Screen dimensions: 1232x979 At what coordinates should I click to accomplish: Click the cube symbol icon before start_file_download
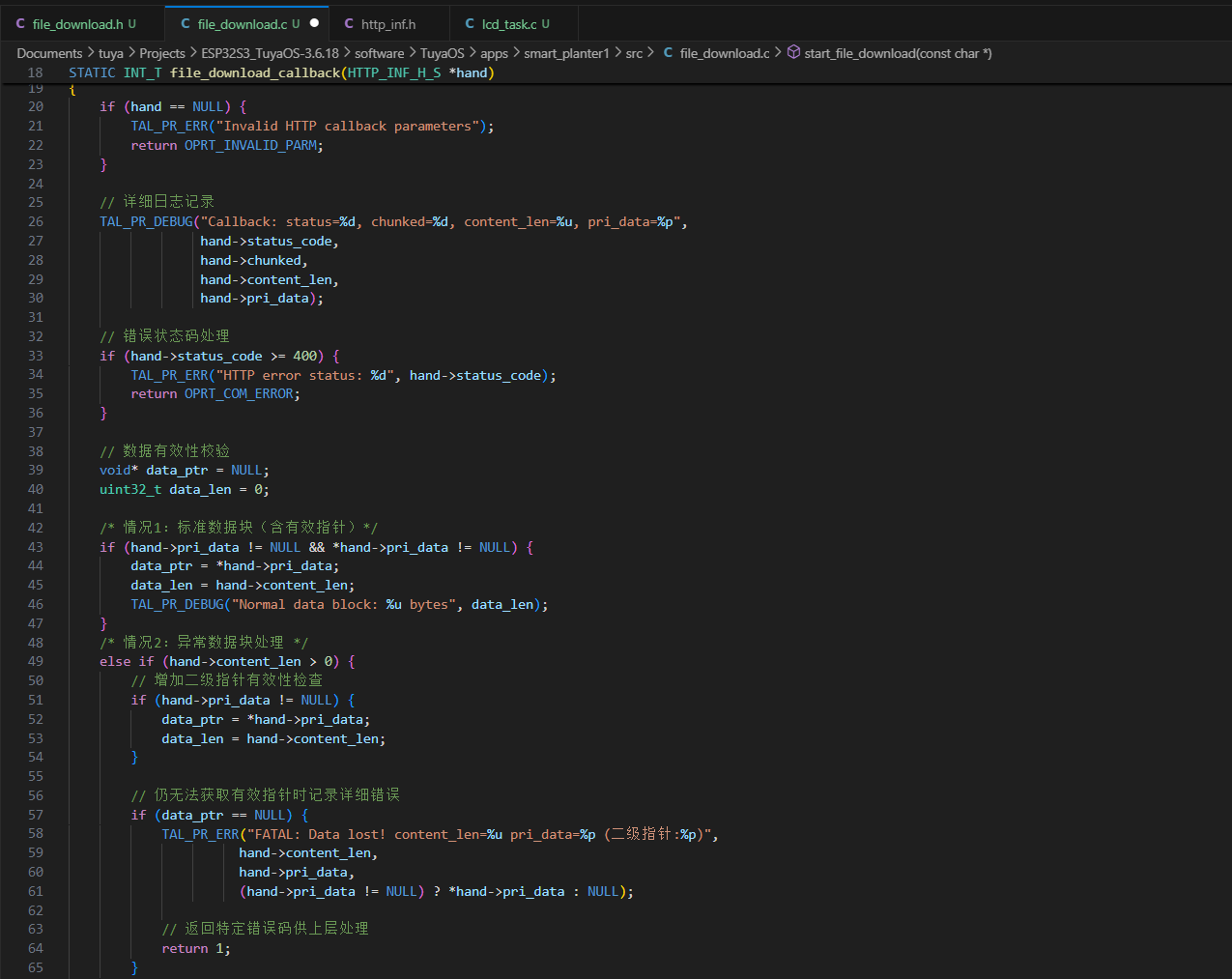pyautogui.click(x=793, y=52)
